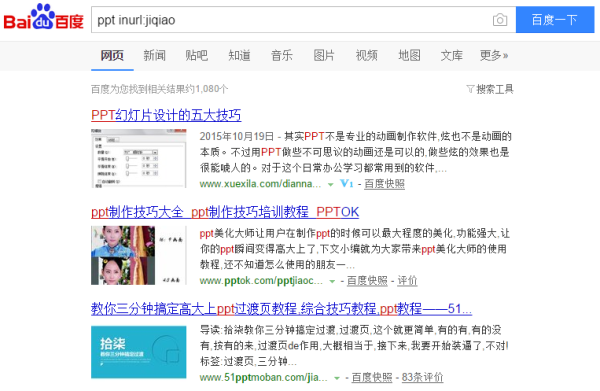Expand dropdown arrow after xuexila URL
This screenshot has height=391, width=600.
coord(331,184)
